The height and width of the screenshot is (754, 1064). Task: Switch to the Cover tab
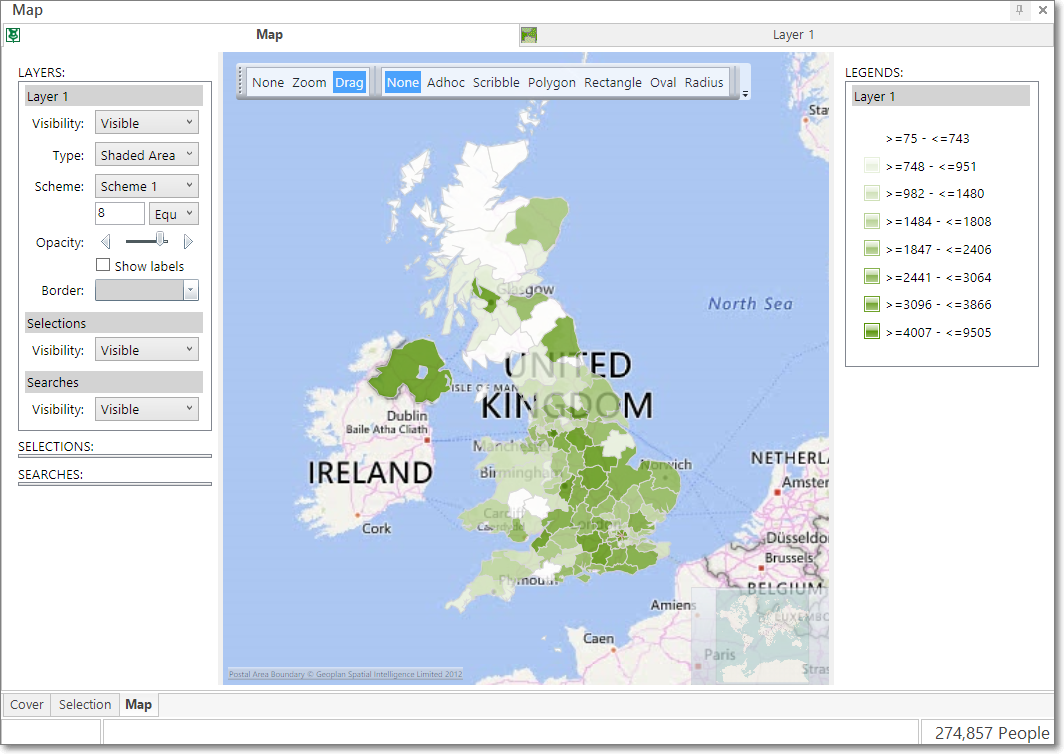coord(26,704)
